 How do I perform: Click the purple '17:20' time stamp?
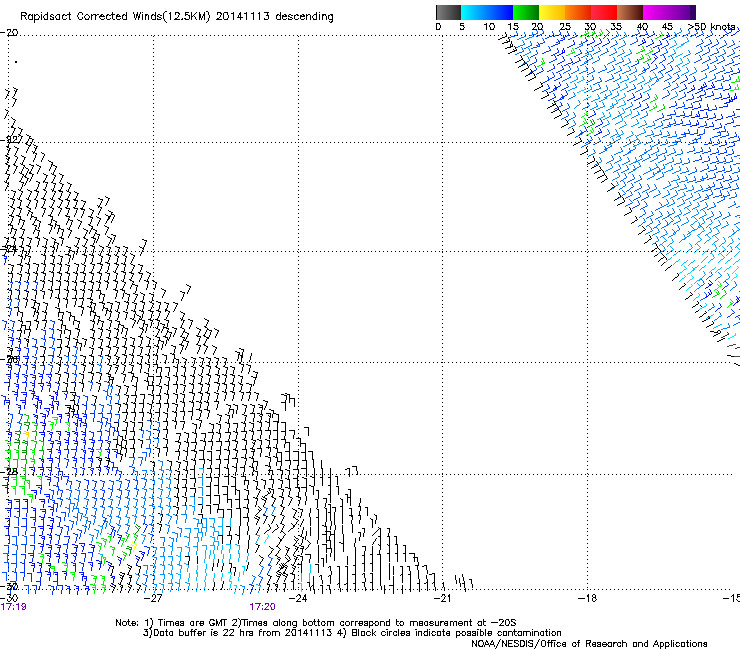(262, 607)
